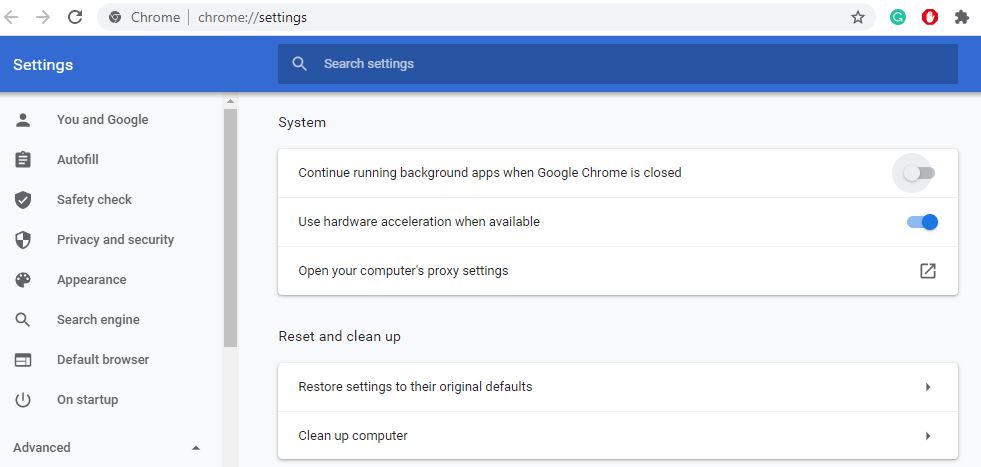Viewport: 981px width, 467px height.
Task: Click the Chrome site info icon in address bar
Action: point(115,18)
